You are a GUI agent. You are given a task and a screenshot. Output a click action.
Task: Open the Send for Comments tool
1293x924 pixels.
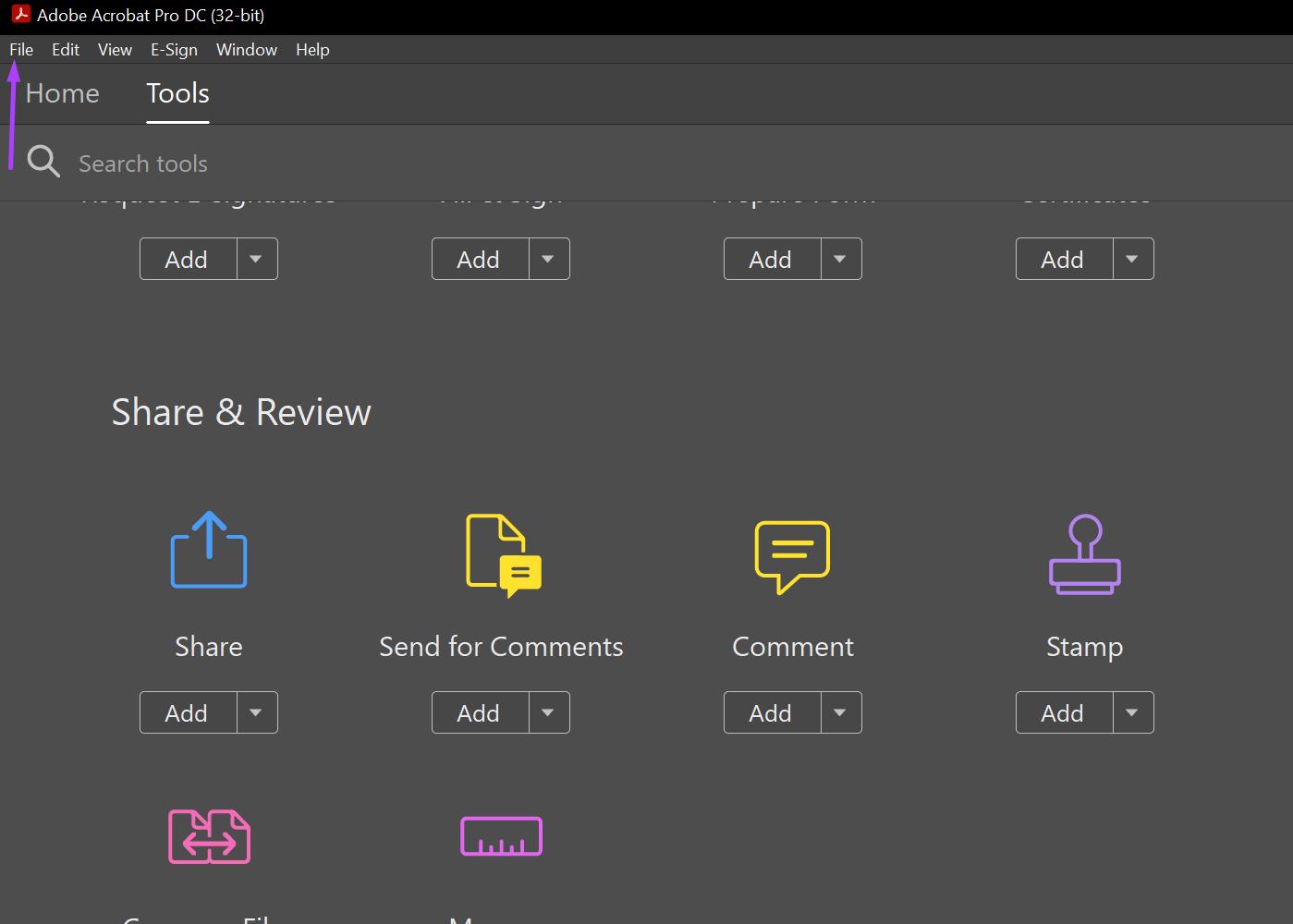[x=500, y=554]
